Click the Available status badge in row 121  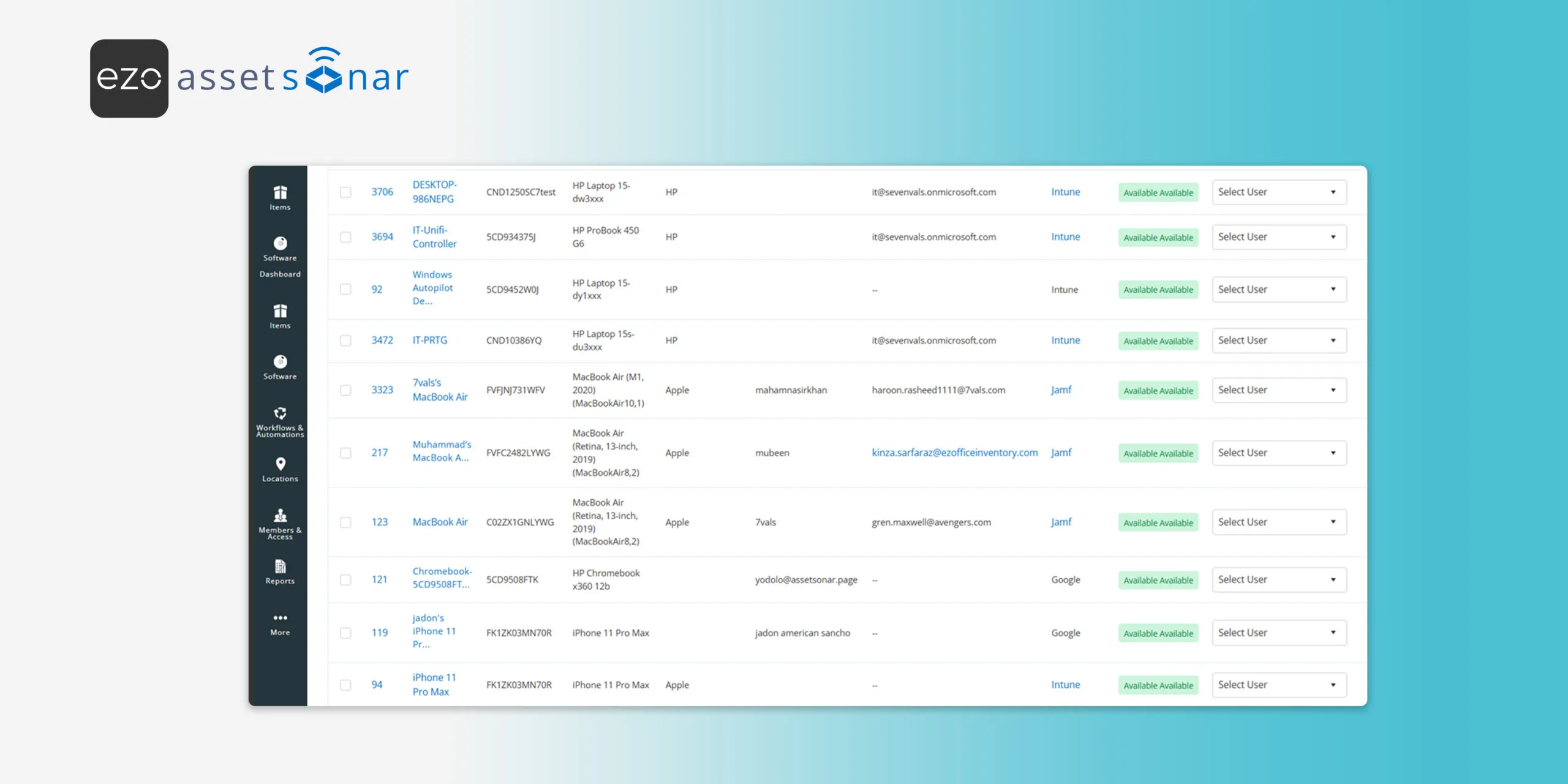(1158, 581)
